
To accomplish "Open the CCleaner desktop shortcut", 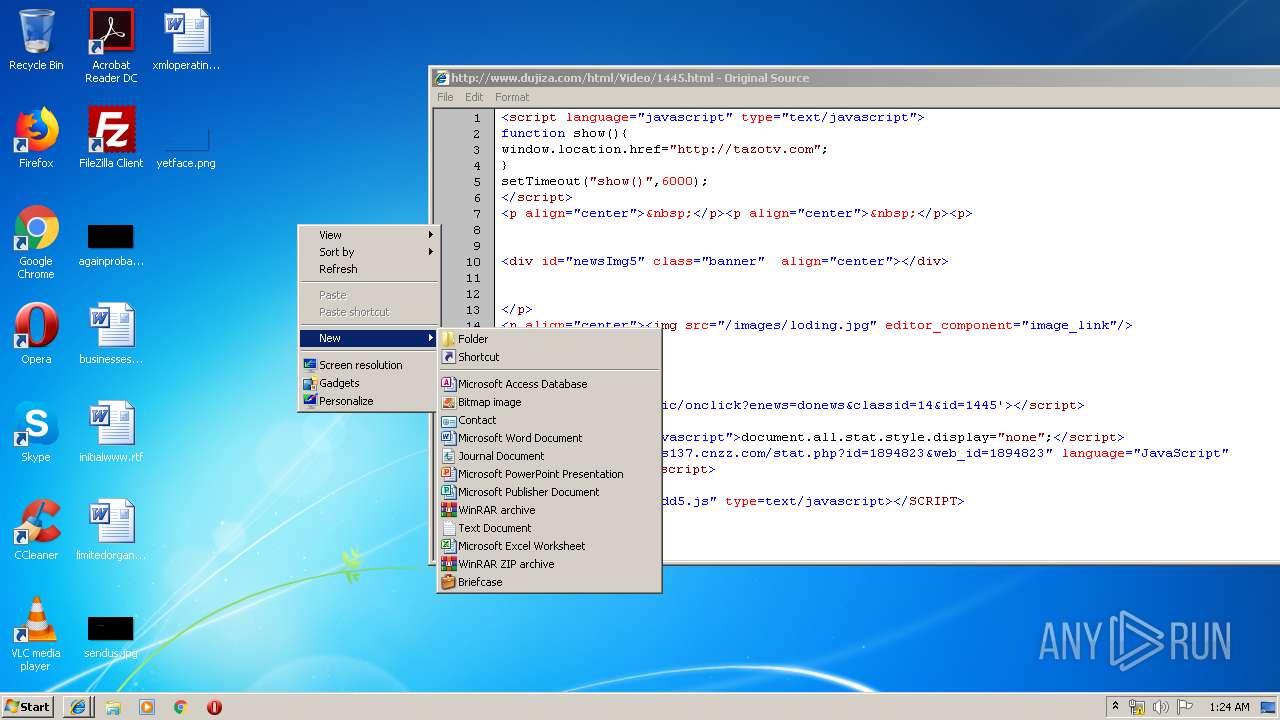I will point(36,530).
